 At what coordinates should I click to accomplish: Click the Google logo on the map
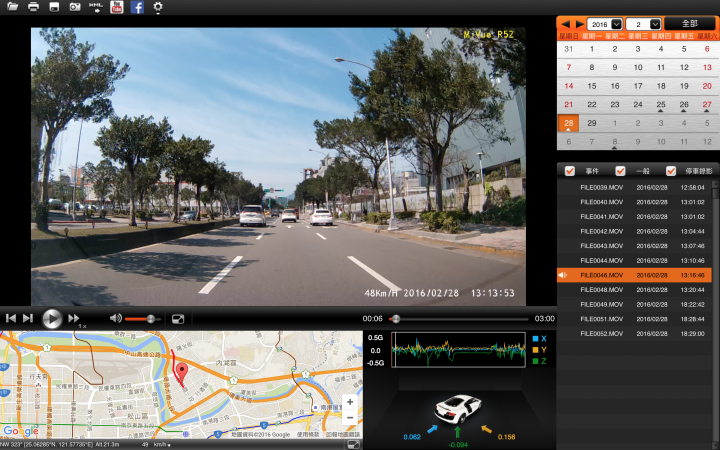point(21,431)
